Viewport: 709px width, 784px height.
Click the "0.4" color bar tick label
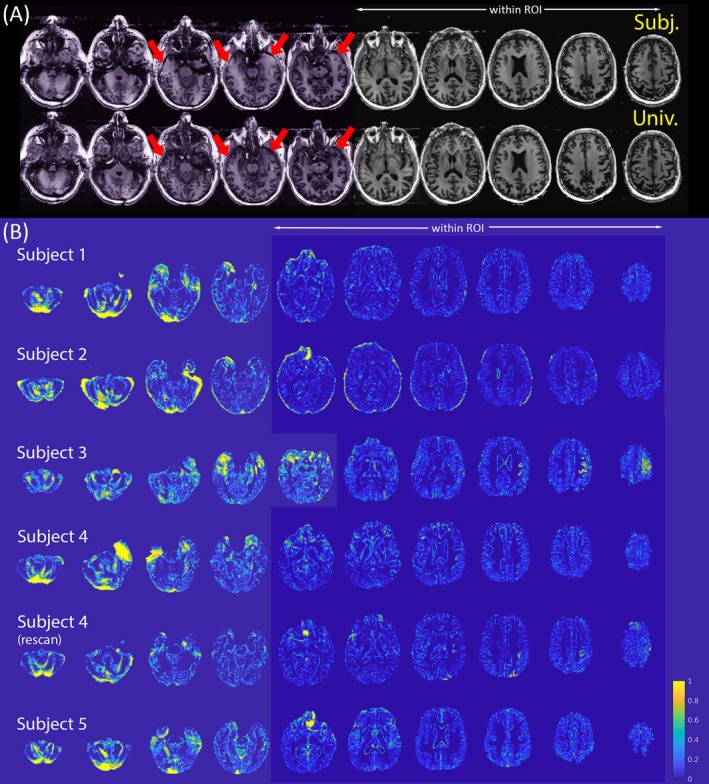coord(692,740)
